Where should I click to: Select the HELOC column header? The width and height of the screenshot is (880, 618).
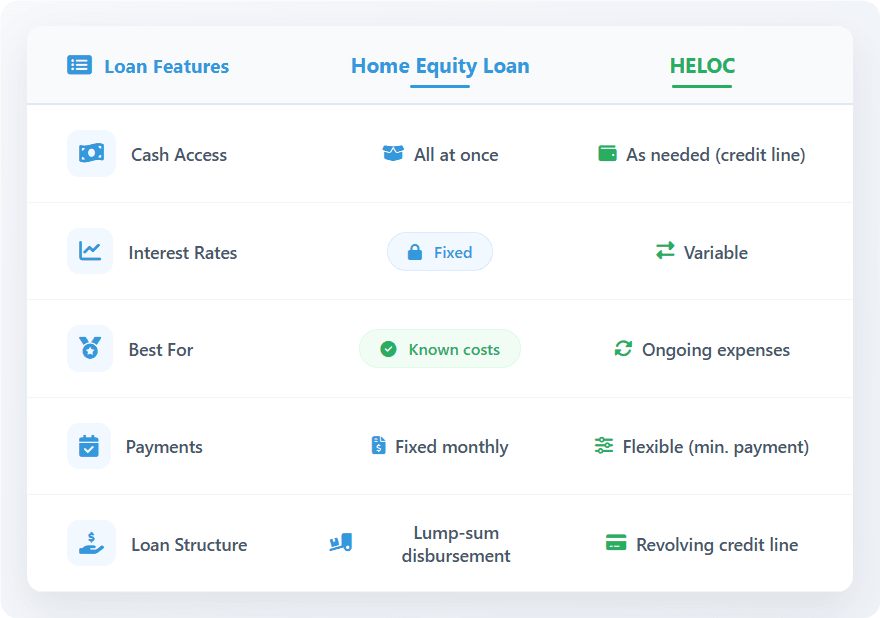[702, 66]
